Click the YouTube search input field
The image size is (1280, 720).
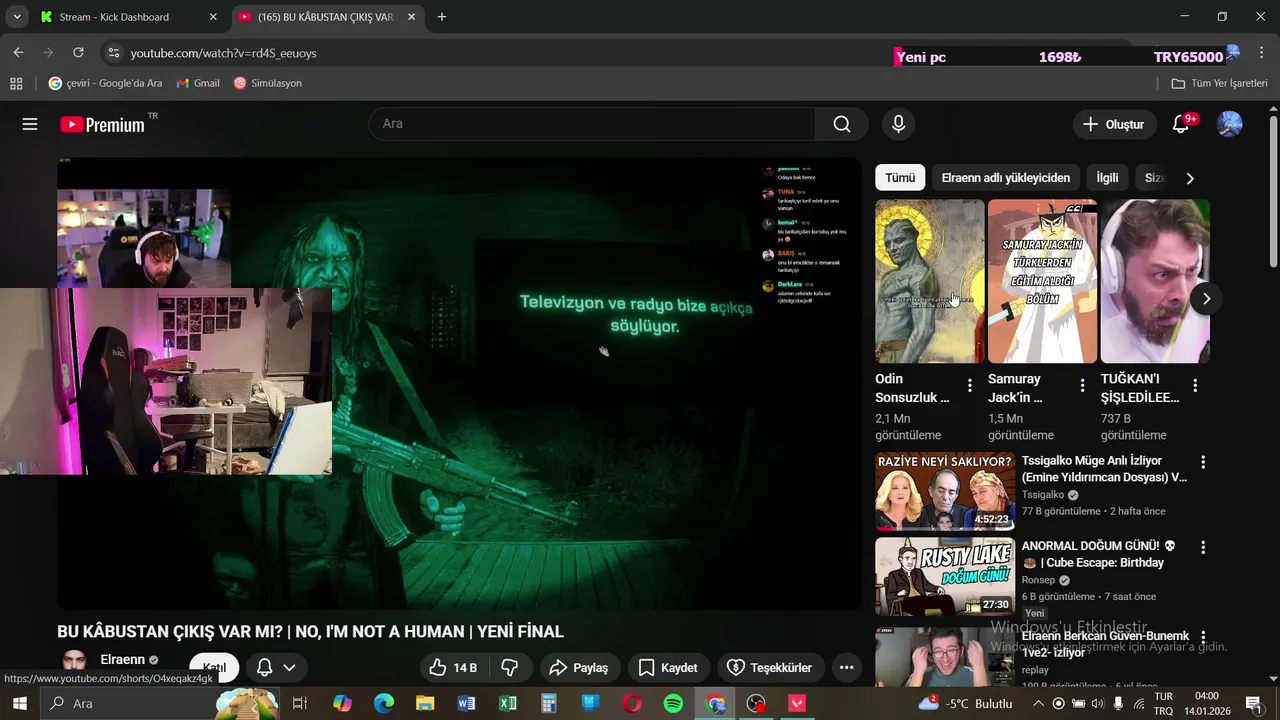click(x=592, y=124)
